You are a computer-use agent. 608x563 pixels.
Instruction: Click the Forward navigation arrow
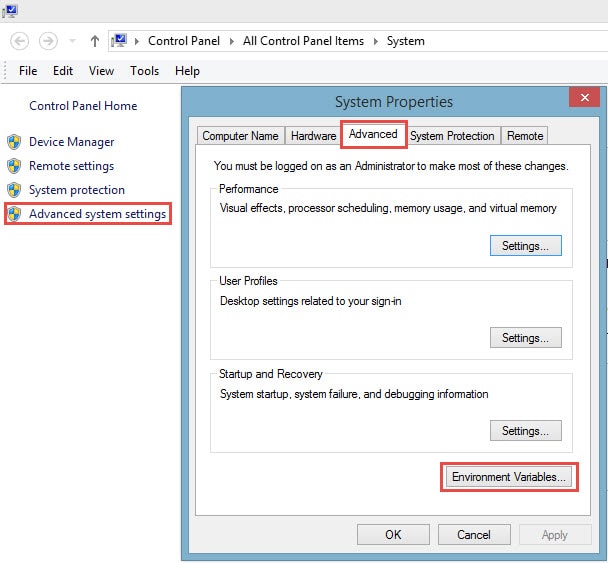click(x=48, y=41)
